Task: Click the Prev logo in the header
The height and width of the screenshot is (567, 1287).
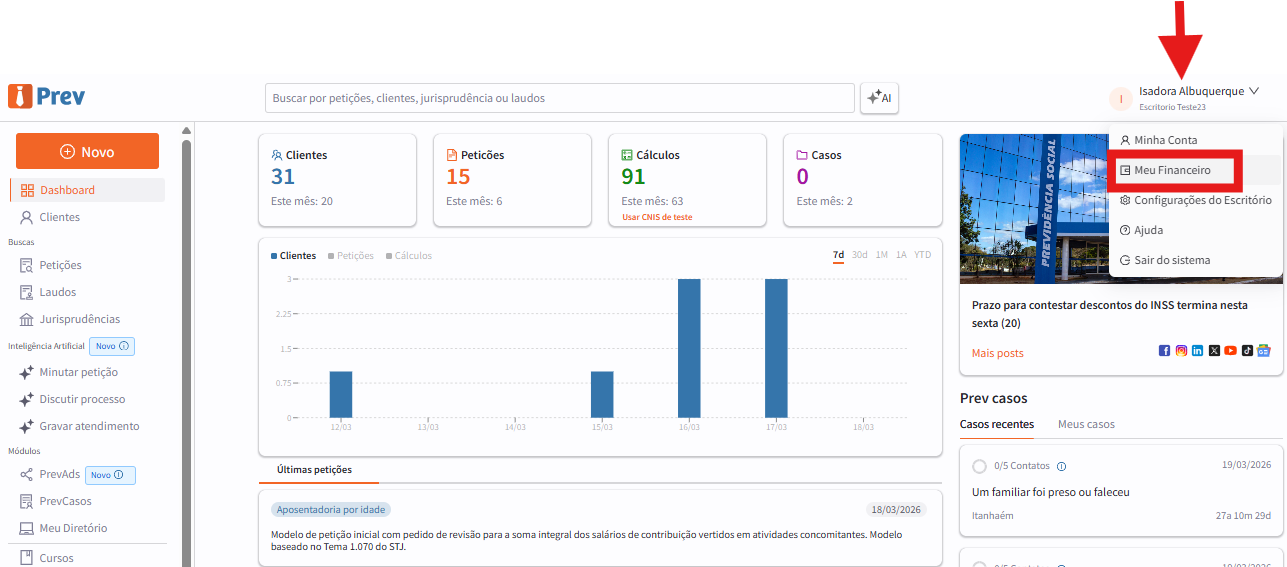Action: click(47, 96)
